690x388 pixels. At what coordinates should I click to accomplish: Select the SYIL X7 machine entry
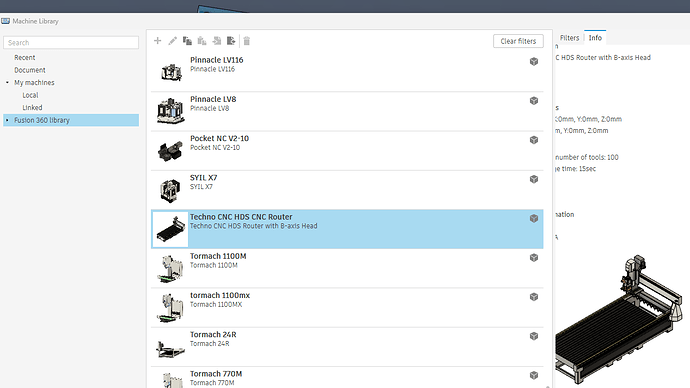(347, 190)
